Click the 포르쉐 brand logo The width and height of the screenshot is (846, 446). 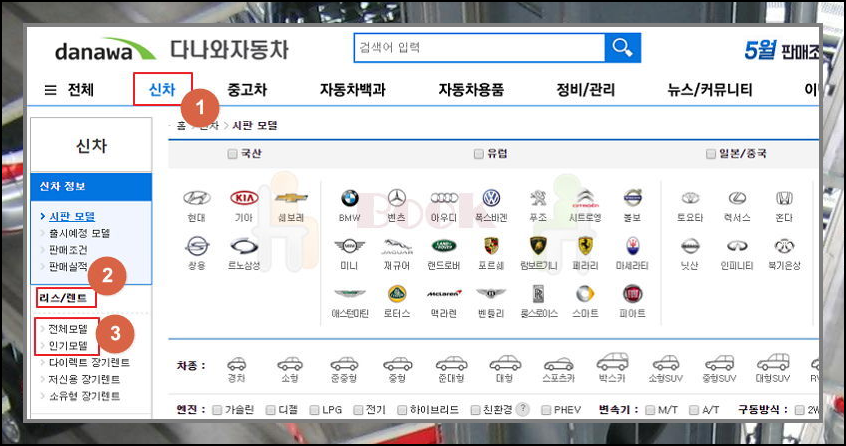coord(491,246)
